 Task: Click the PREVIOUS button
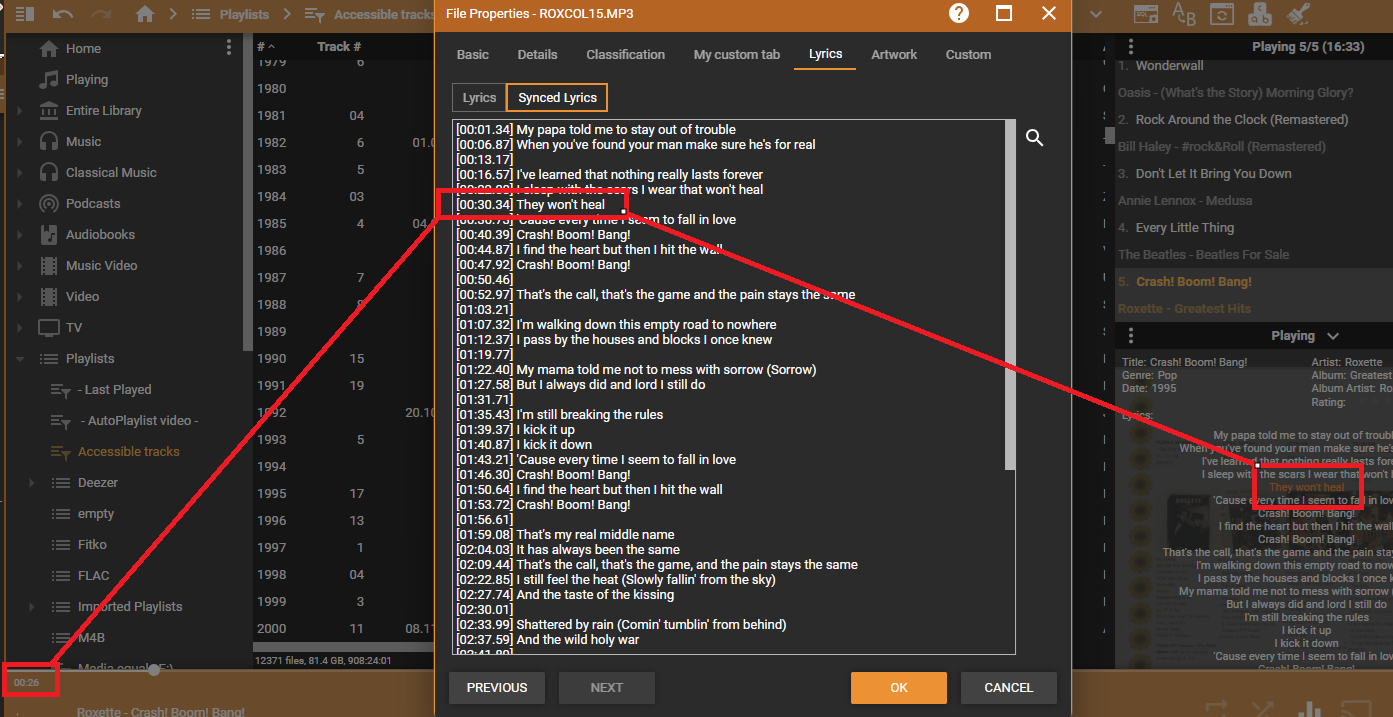click(497, 687)
